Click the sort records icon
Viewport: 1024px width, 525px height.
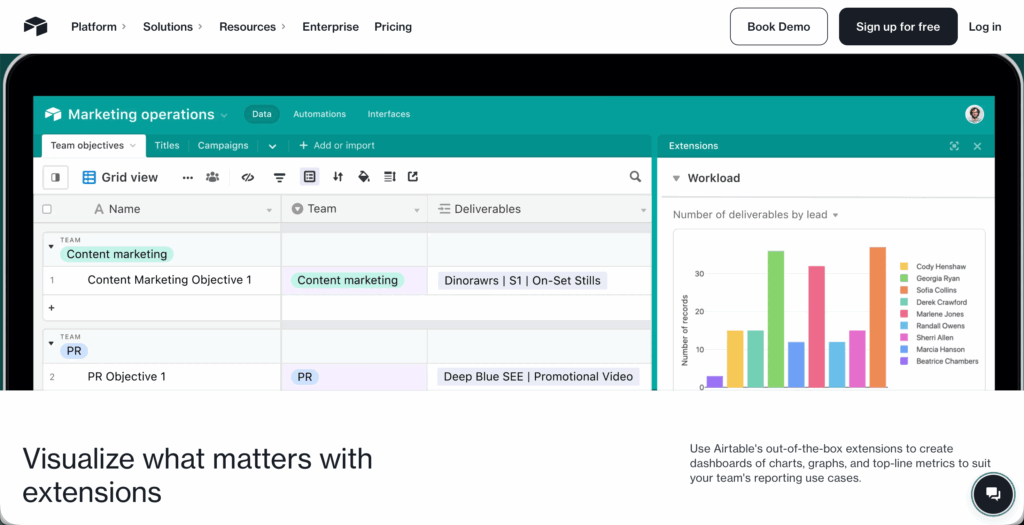pos(338,177)
